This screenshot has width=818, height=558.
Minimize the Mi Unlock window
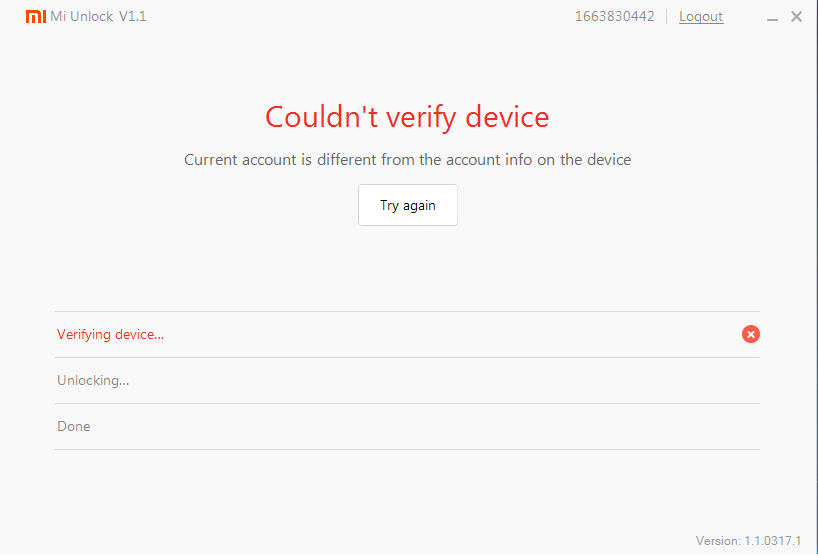pyautogui.click(x=773, y=17)
